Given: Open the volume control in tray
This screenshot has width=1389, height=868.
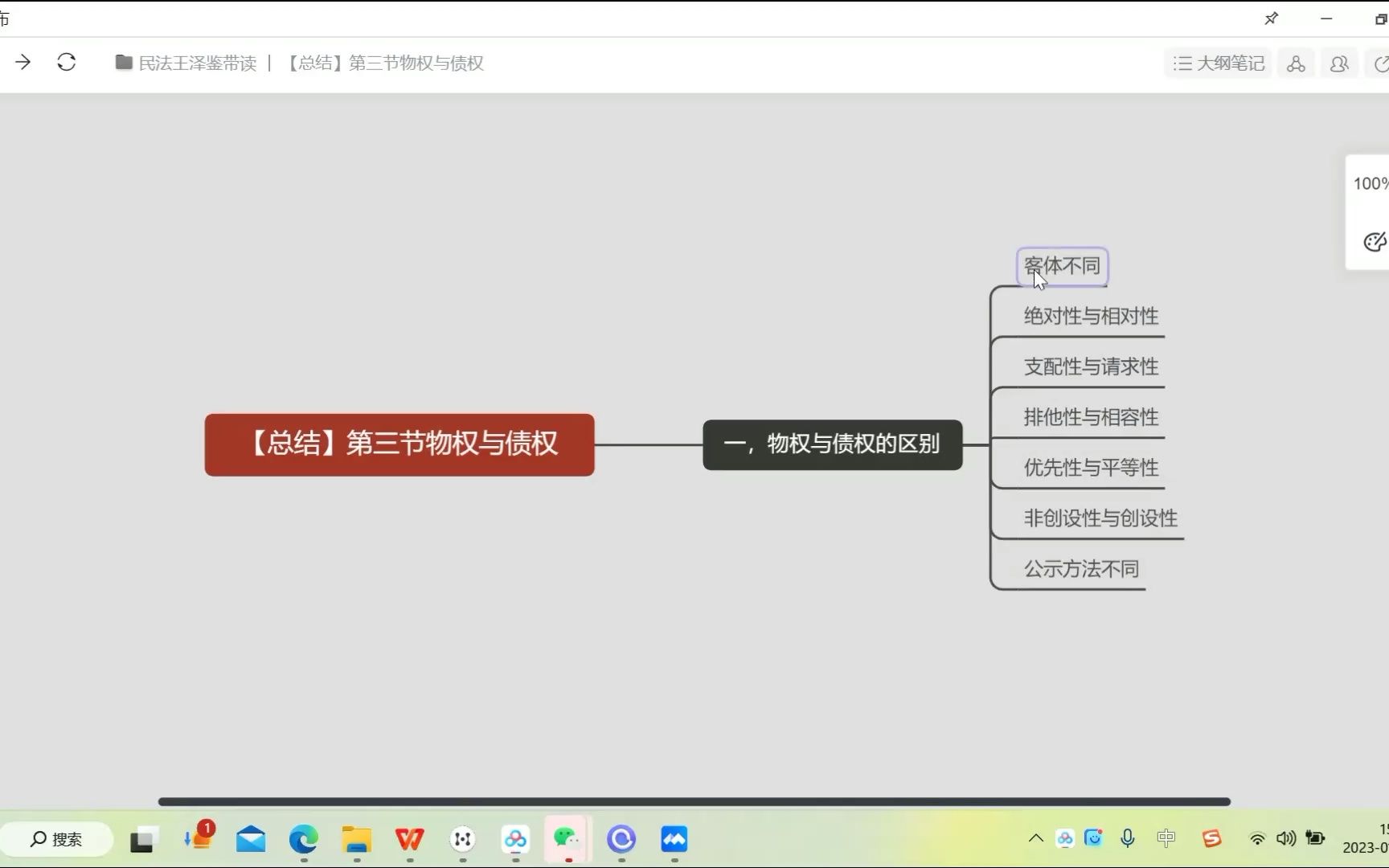Looking at the screenshot, I should [1286, 838].
